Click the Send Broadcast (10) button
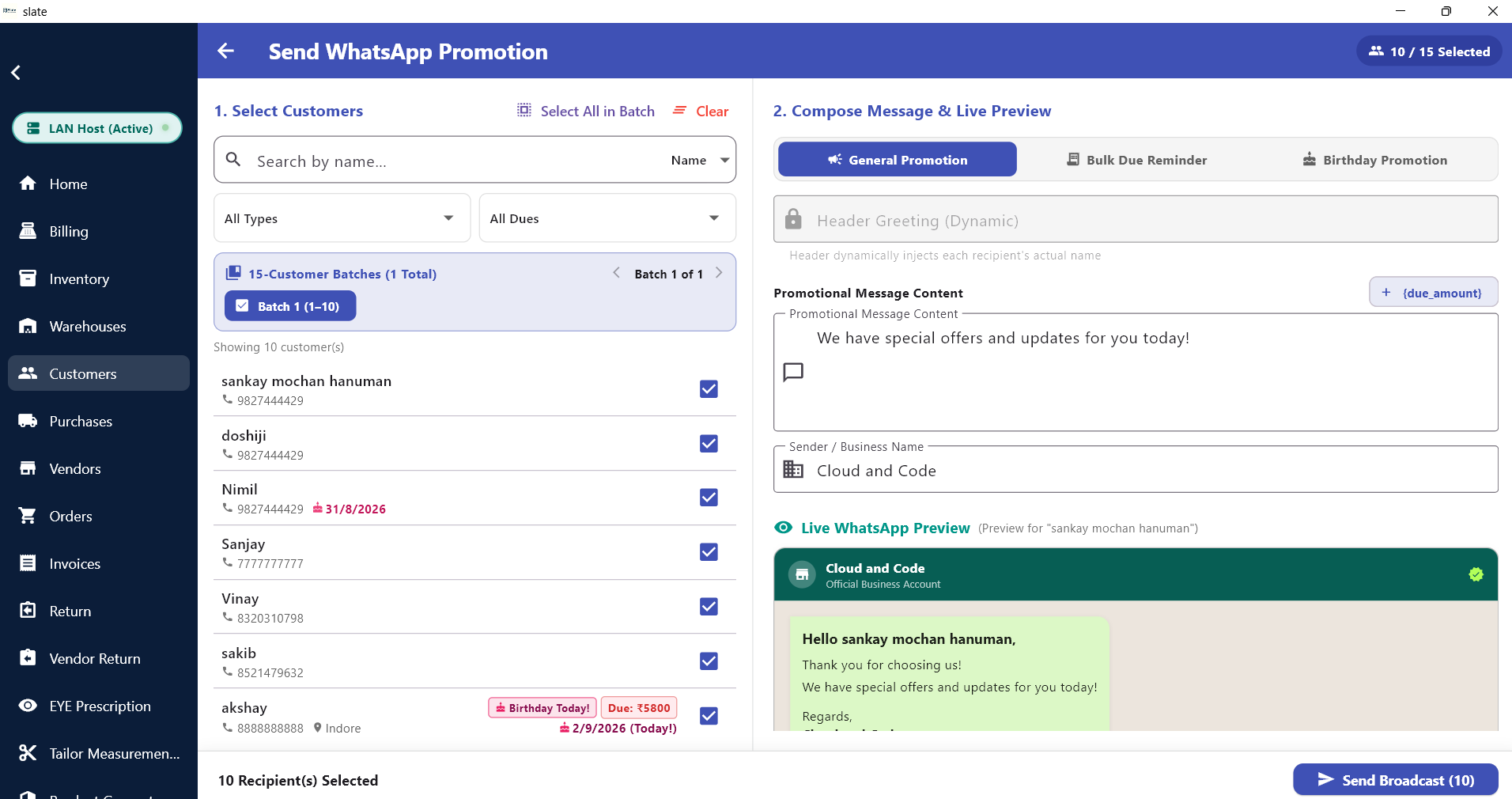The height and width of the screenshot is (799, 1512). 1396,780
